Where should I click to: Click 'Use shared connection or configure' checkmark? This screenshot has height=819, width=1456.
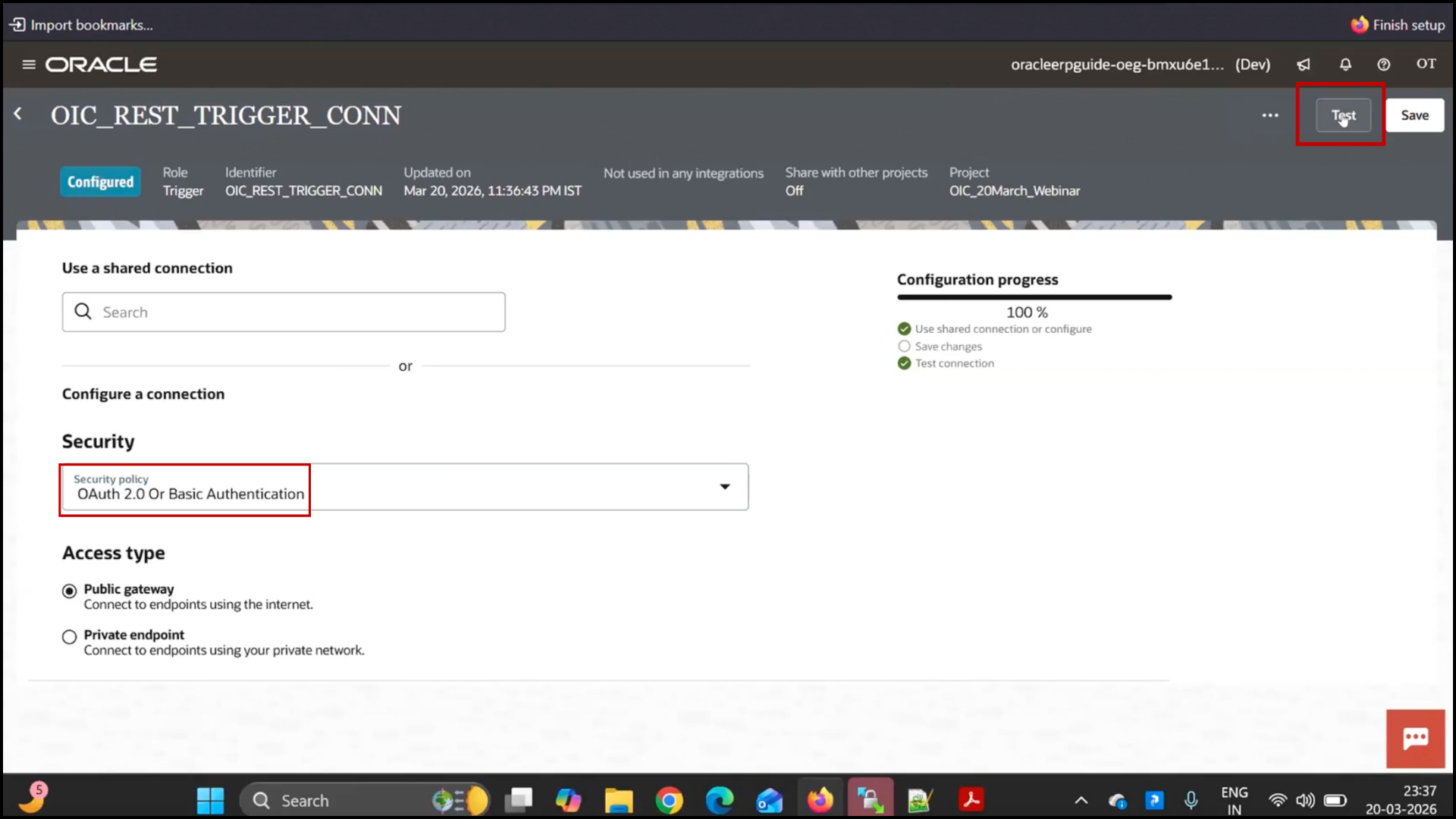pyautogui.click(x=904, y=329)
